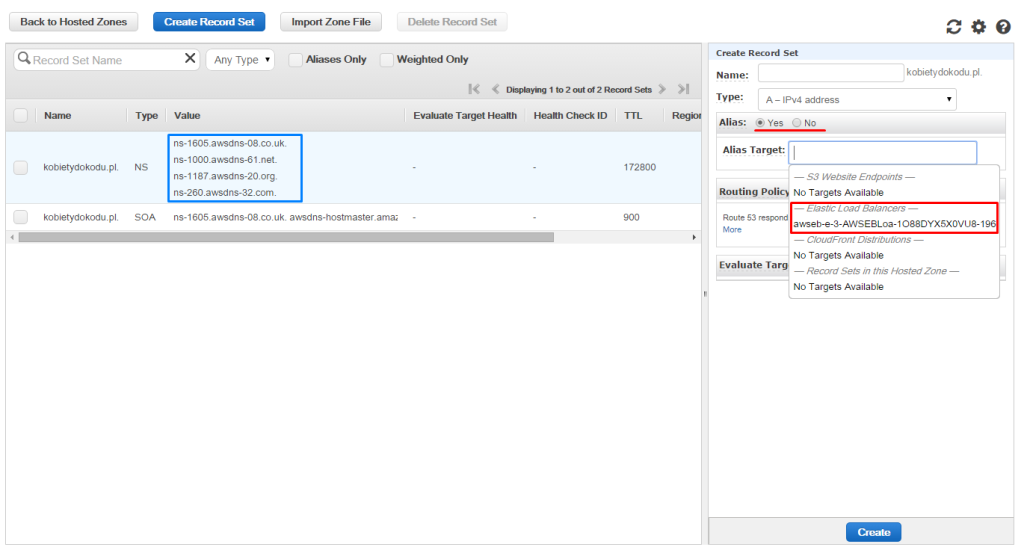Select Alias Yes radio button
1024x550 pixels.
click(x=760, y=123)
